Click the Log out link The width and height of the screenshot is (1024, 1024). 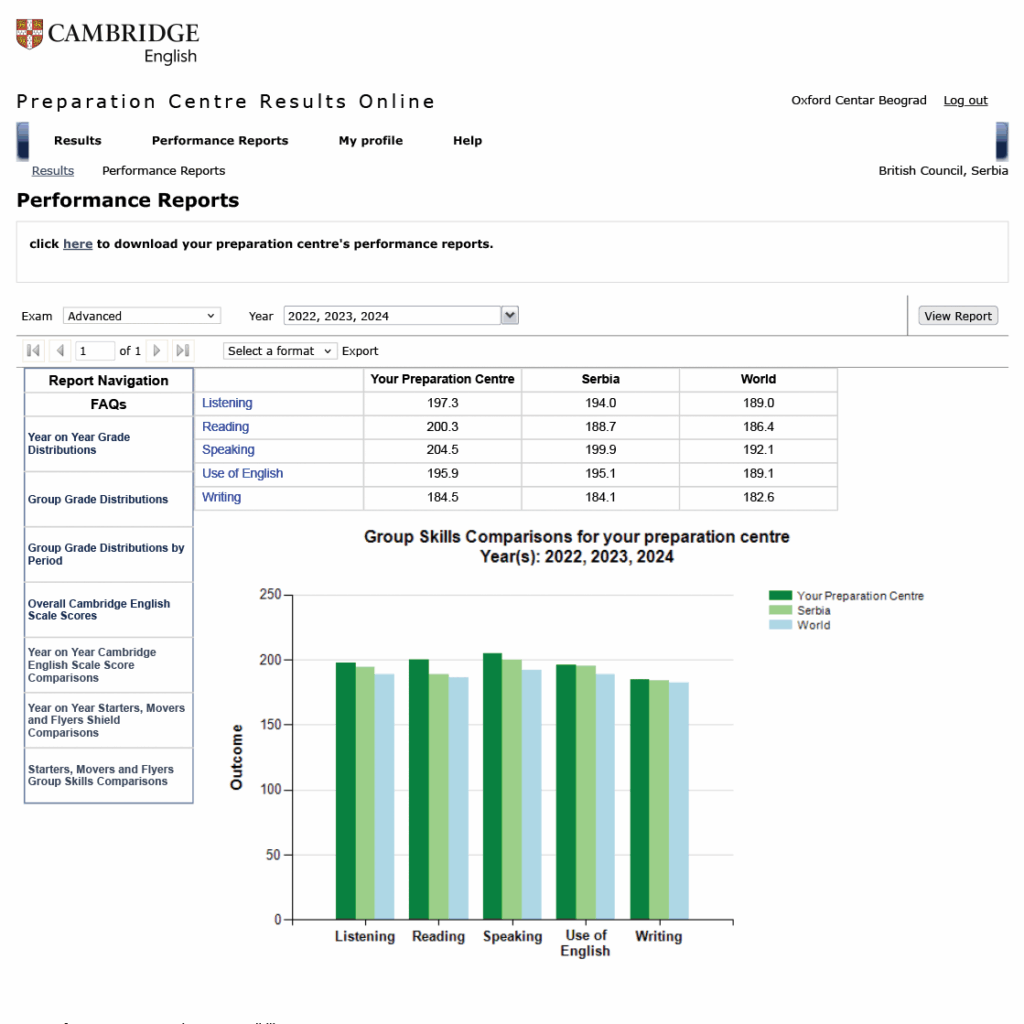(965, 101)
